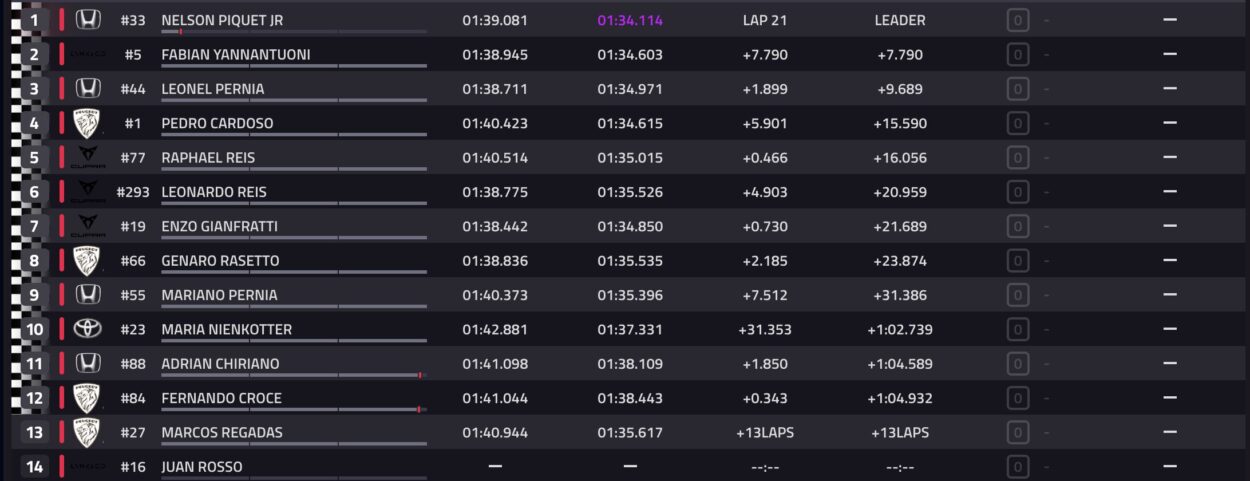Collapse the dash control in Mariano Pernia's row
The width and height of the screenshot is (1250, 481).
click(1169, 295)
